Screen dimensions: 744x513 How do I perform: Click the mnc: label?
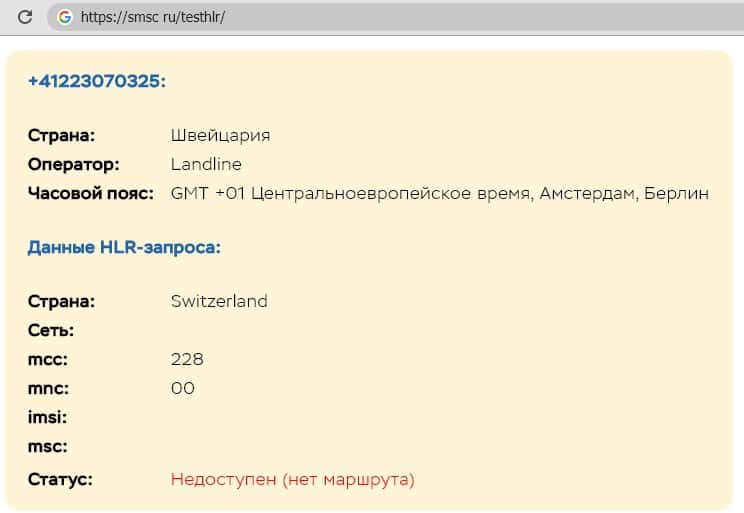coord(48,389)
